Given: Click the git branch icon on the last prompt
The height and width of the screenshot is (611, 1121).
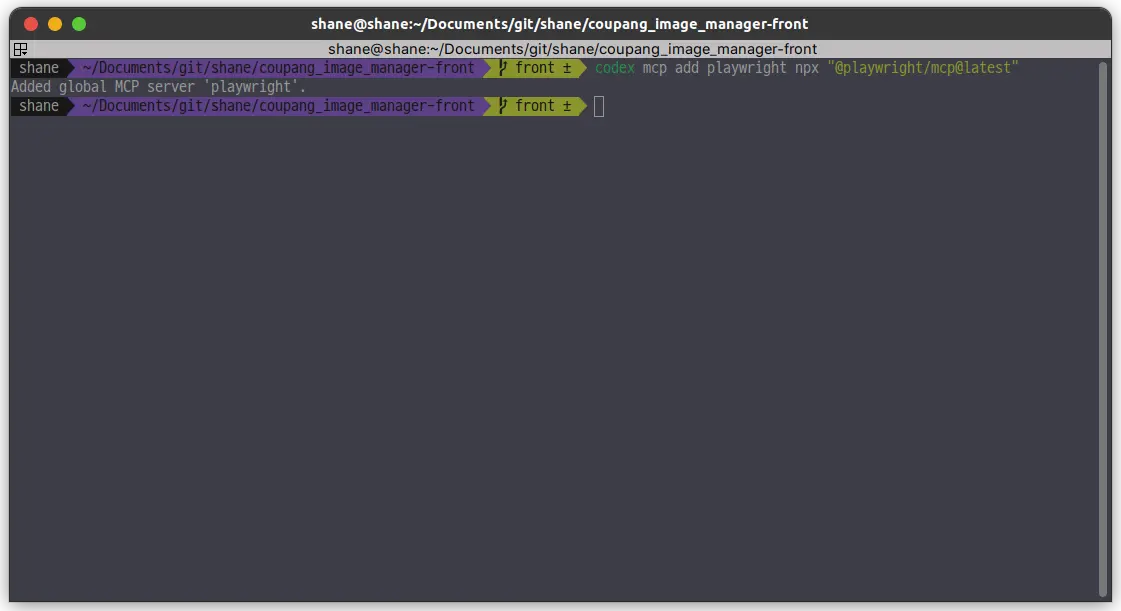Looking at the screenshot, I should tap(503, 106).
